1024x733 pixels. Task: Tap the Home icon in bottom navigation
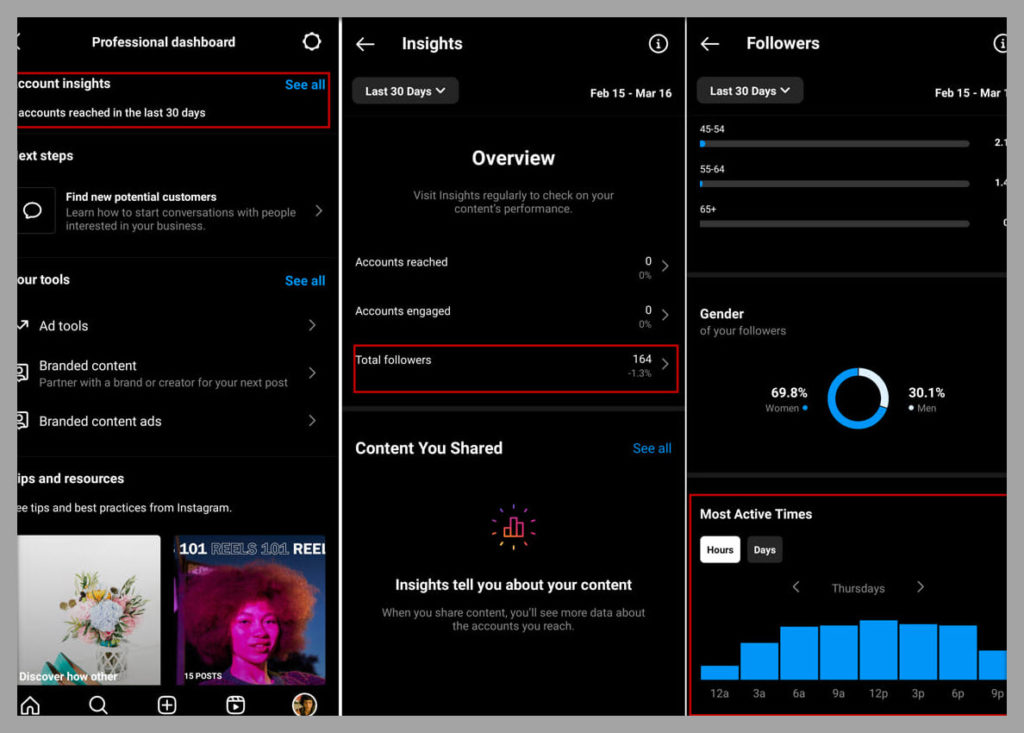[x=30, y=705]
